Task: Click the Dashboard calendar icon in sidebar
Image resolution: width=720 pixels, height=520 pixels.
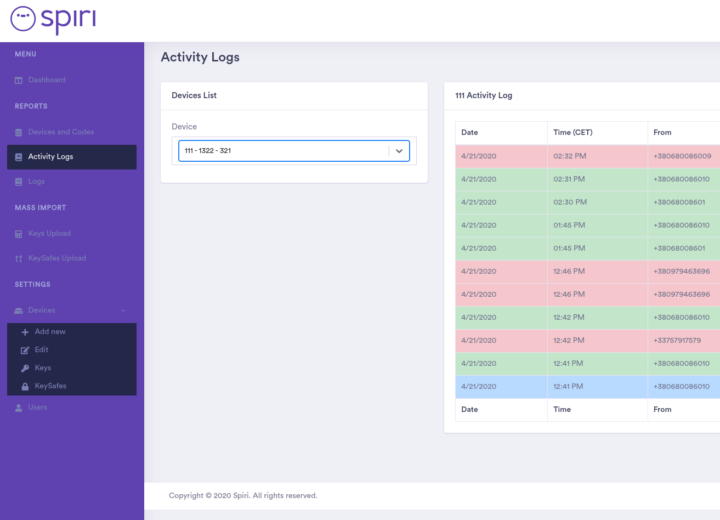Action: pyautogui.click(x=19, y=80)
